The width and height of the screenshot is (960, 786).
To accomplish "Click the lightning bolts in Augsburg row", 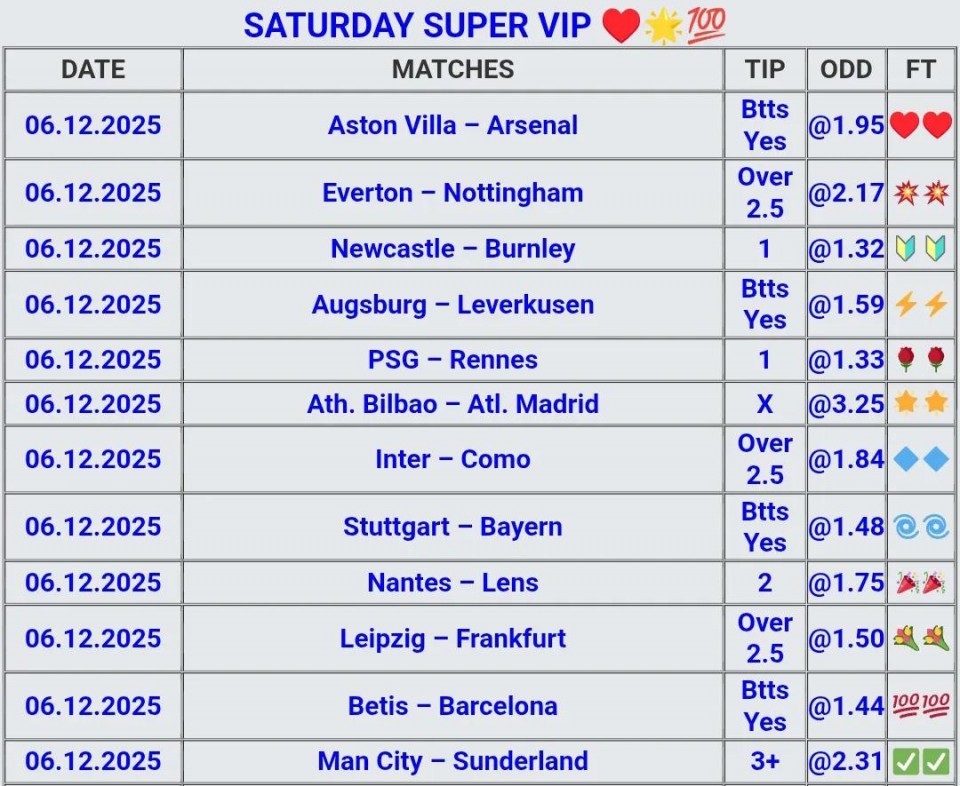I will (x=920, y=305).
